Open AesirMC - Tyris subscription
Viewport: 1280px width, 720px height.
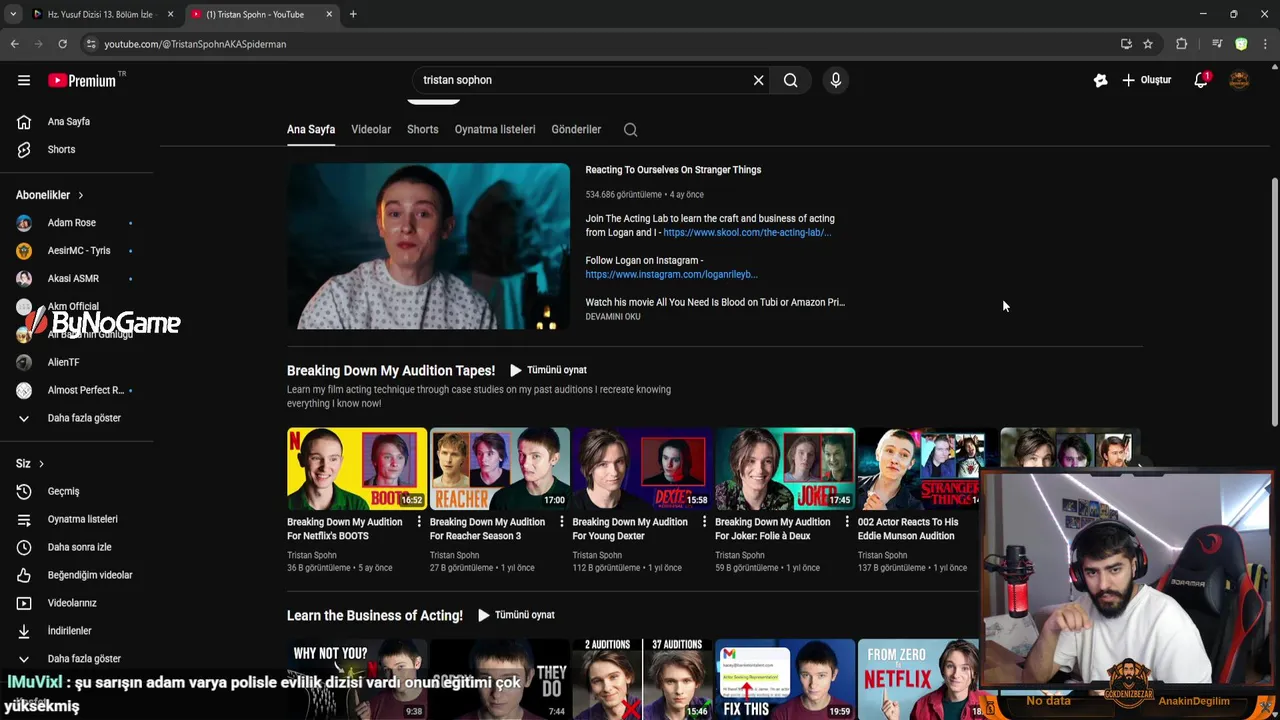pyautogui.click(x=79, y=251)
